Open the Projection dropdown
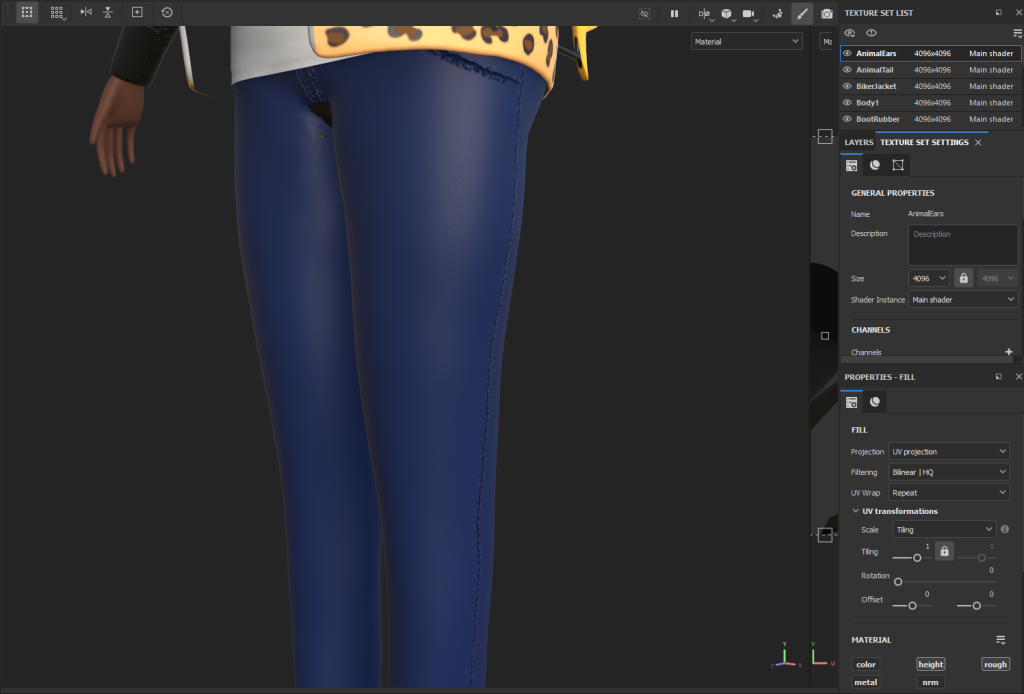This screenshot has height=694, width=1024. point(949,452)
